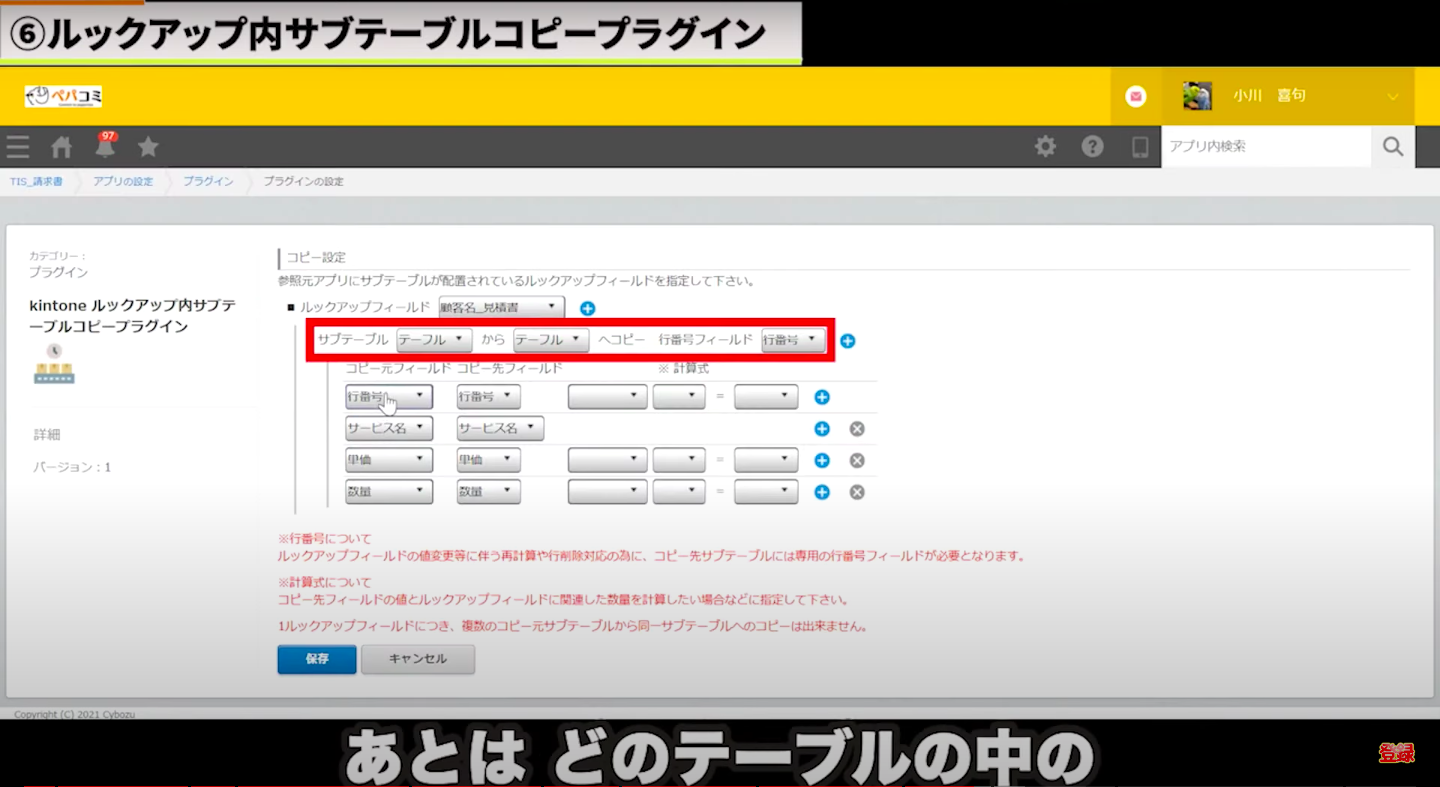
Task: Add row after 数量 with plus icon
Action: (x=822, y=492)
